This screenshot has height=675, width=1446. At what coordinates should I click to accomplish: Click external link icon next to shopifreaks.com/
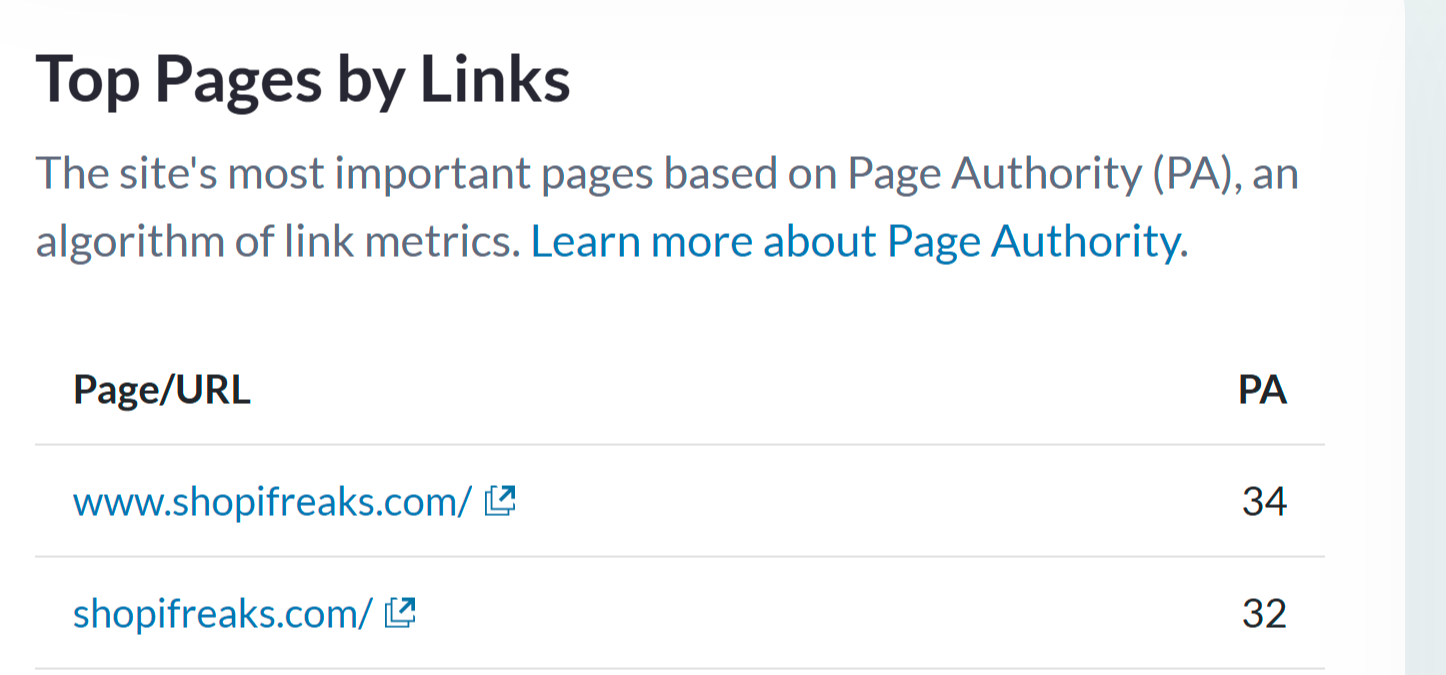[x=400, y=612]
